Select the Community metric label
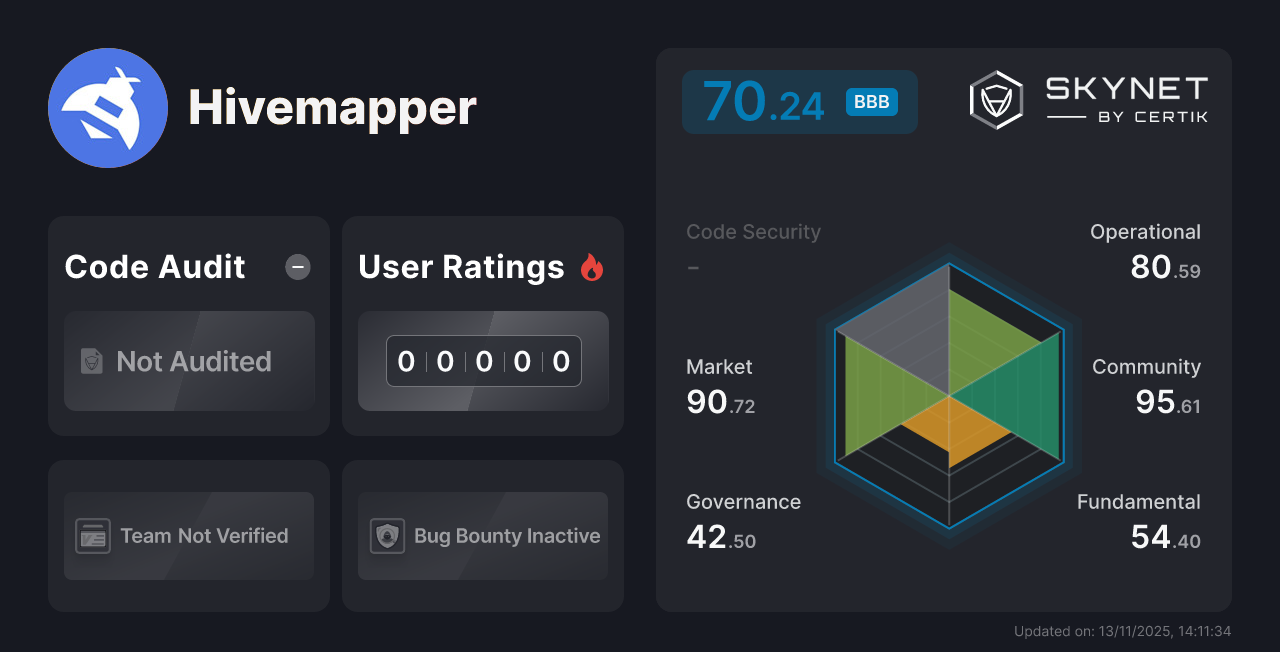The image size is (1280, 652). pos(1146,367)
